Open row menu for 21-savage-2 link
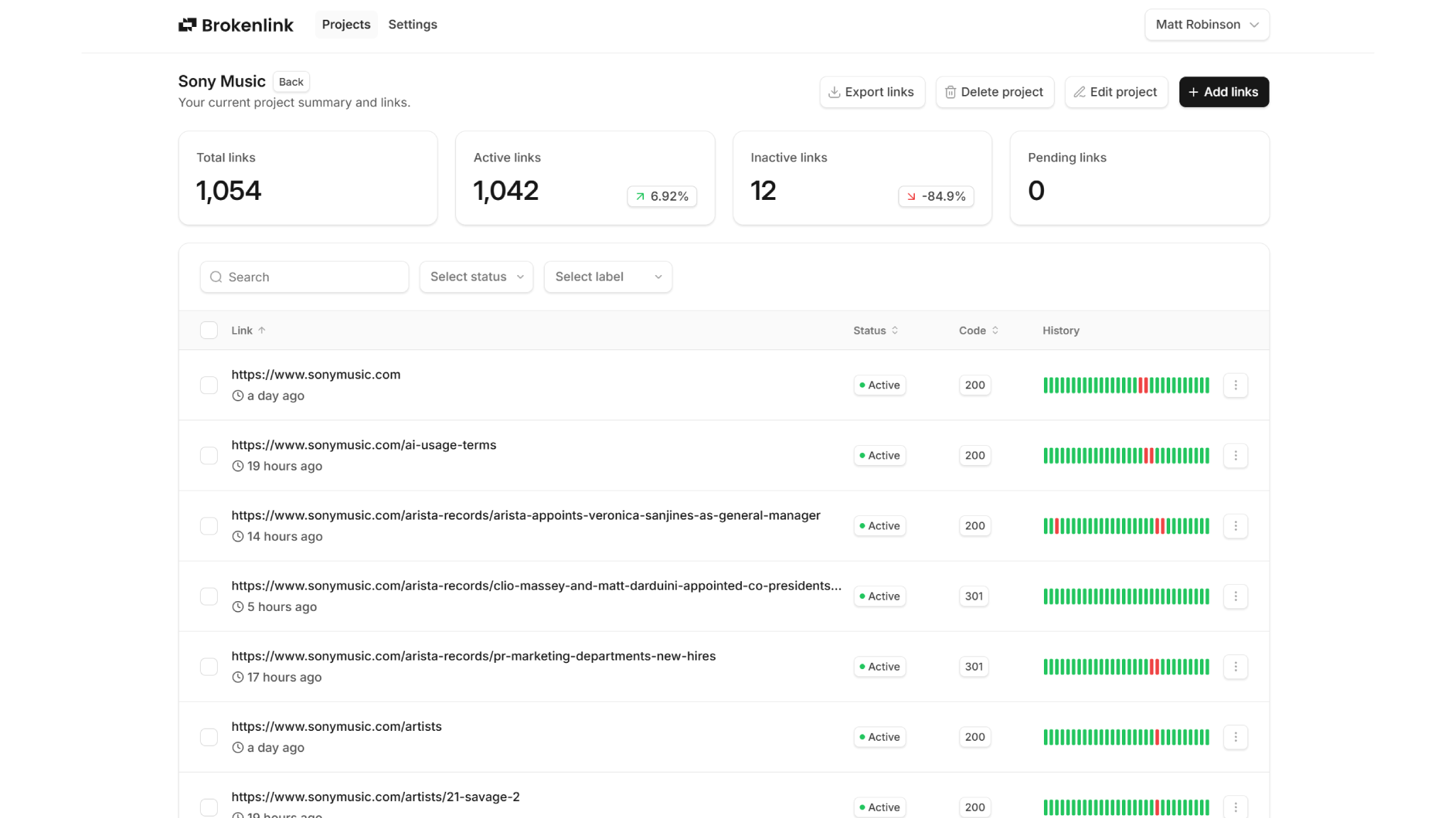Image resolution: width=1456 pixels, height=818 pixels. pos(1235,807)
